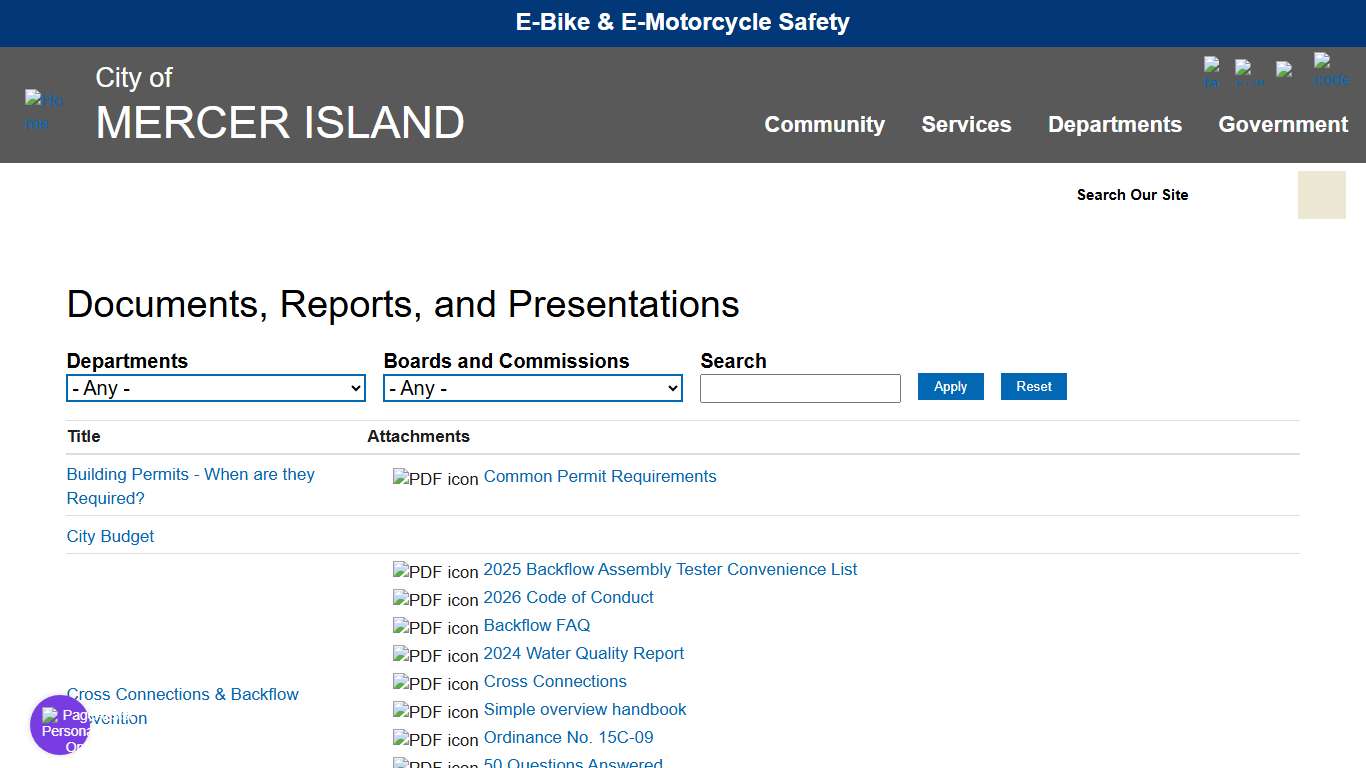Open the Services navigation menu

coord(966,124)
